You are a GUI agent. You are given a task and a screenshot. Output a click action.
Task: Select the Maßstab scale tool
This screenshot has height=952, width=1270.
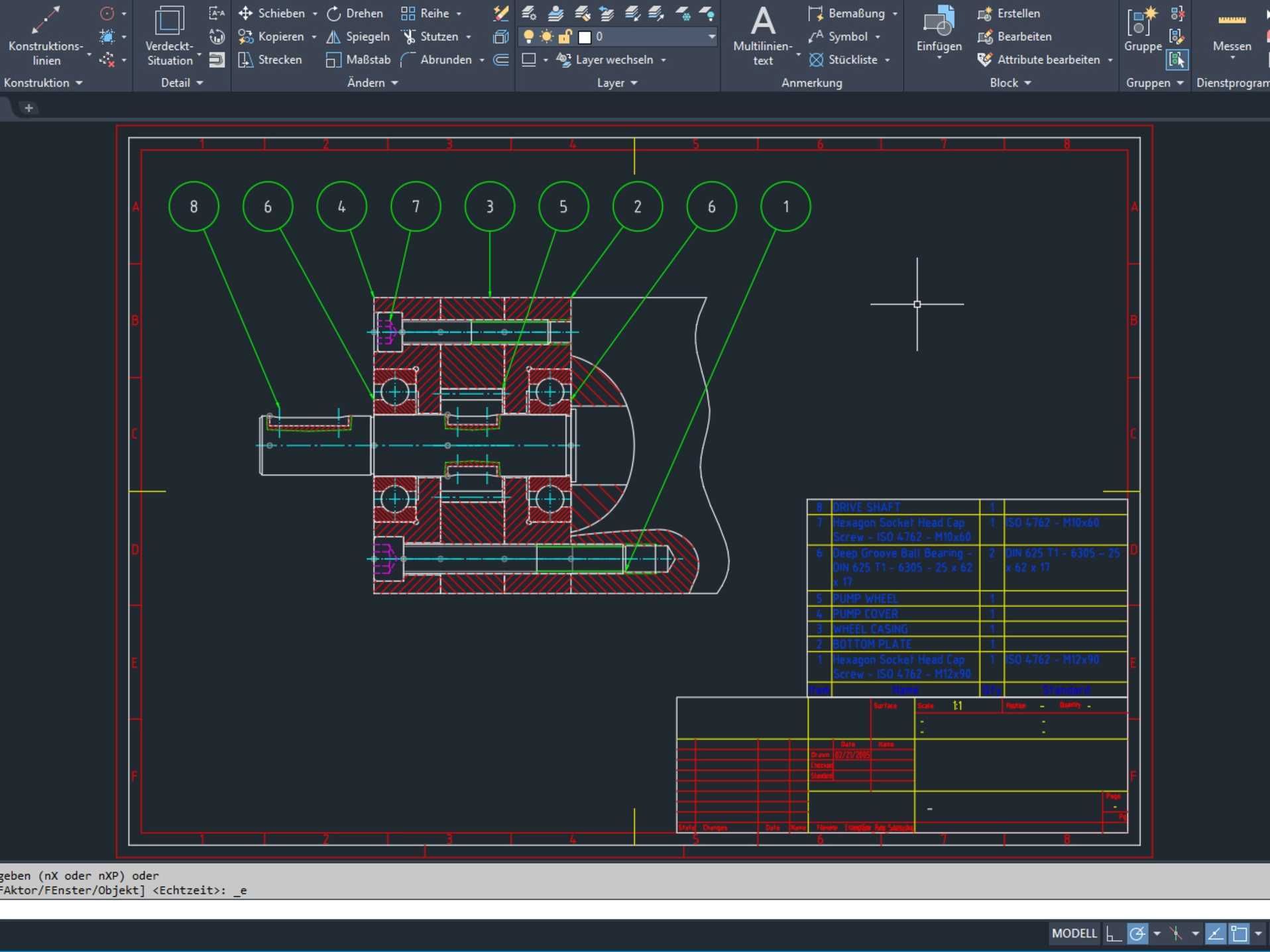pos(359,60)
